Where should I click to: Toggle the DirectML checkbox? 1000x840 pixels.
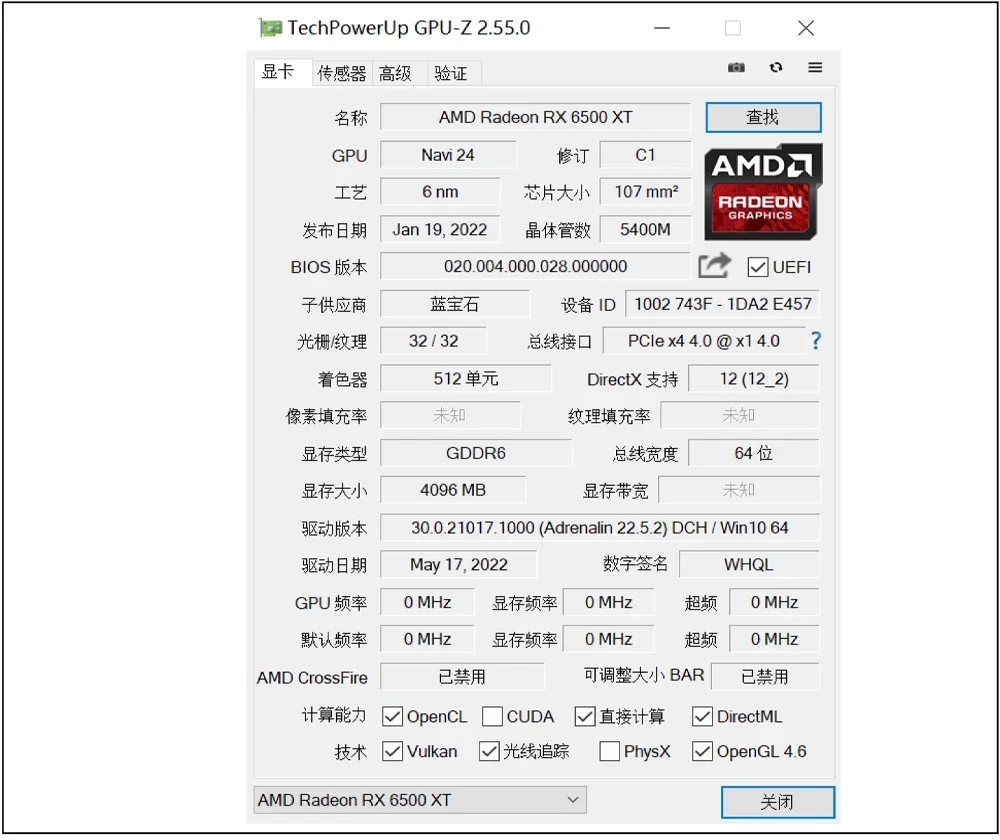(702, 717)
